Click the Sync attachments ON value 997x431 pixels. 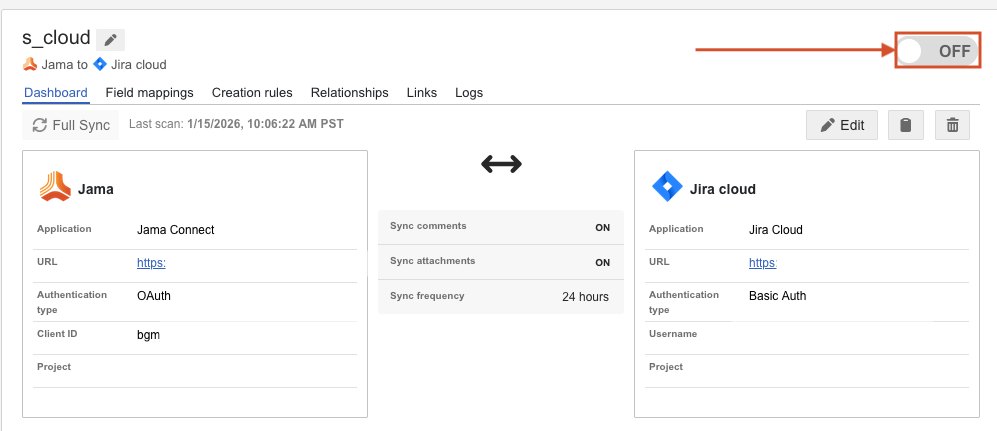[x=602, y=263]
